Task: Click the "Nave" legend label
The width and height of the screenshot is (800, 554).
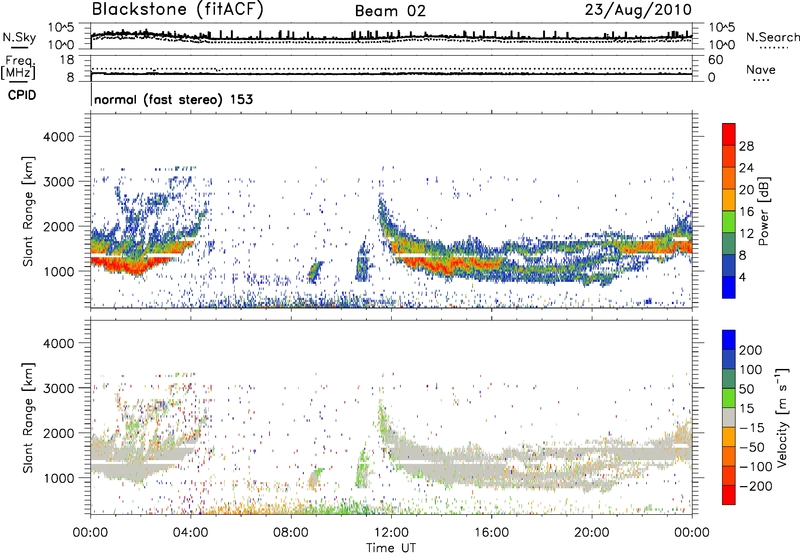Action: 760,69
